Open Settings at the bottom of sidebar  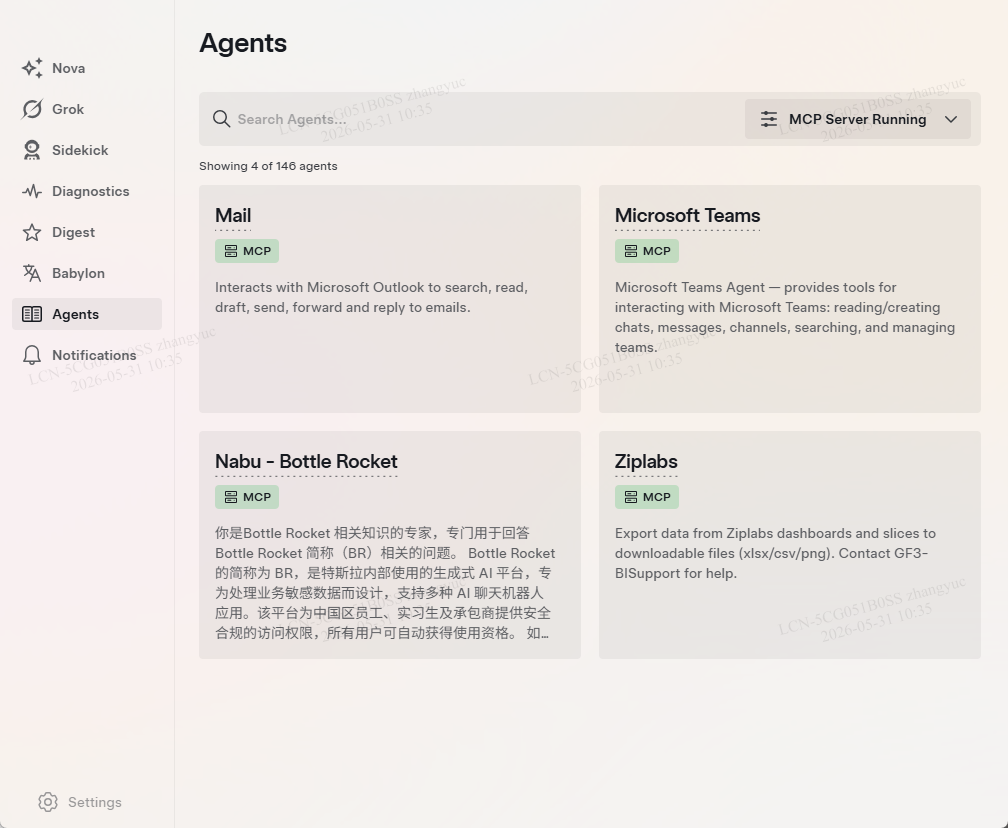coord(80,802)
